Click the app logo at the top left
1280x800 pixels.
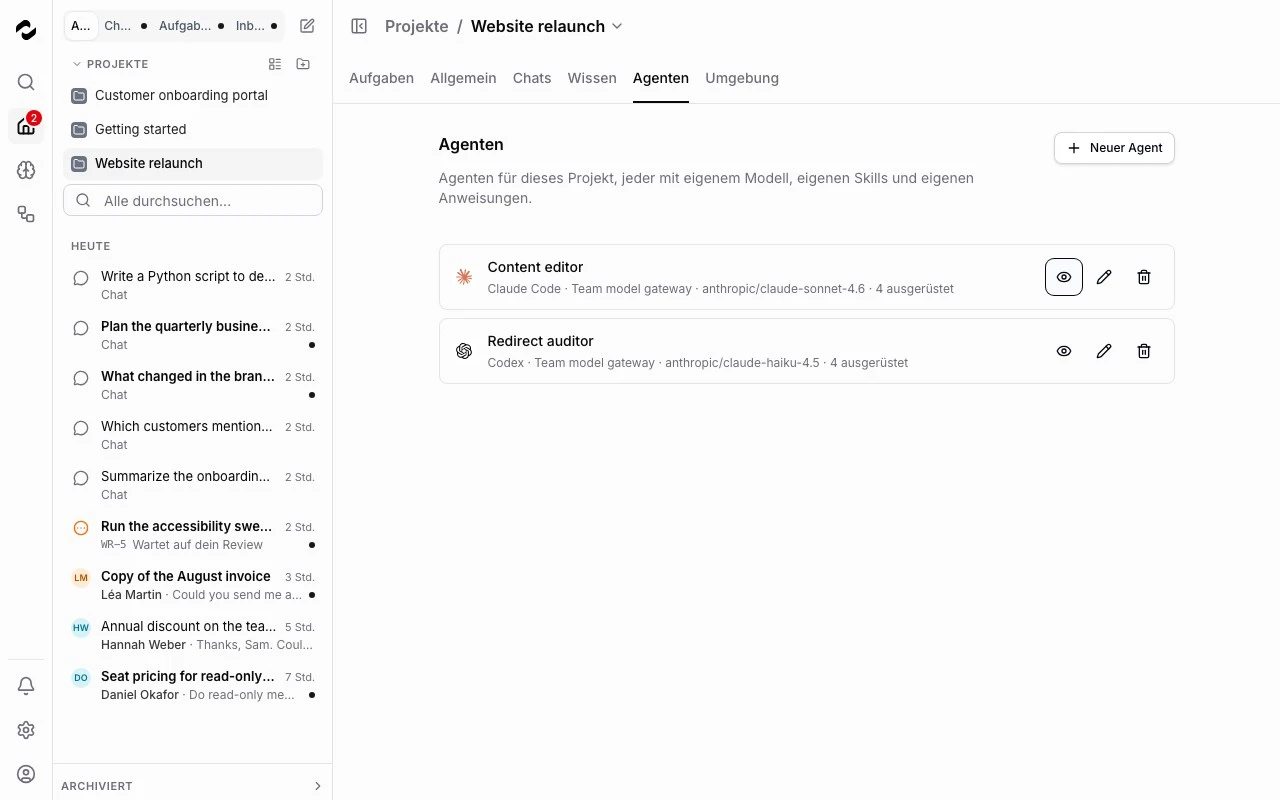point(26,30)
